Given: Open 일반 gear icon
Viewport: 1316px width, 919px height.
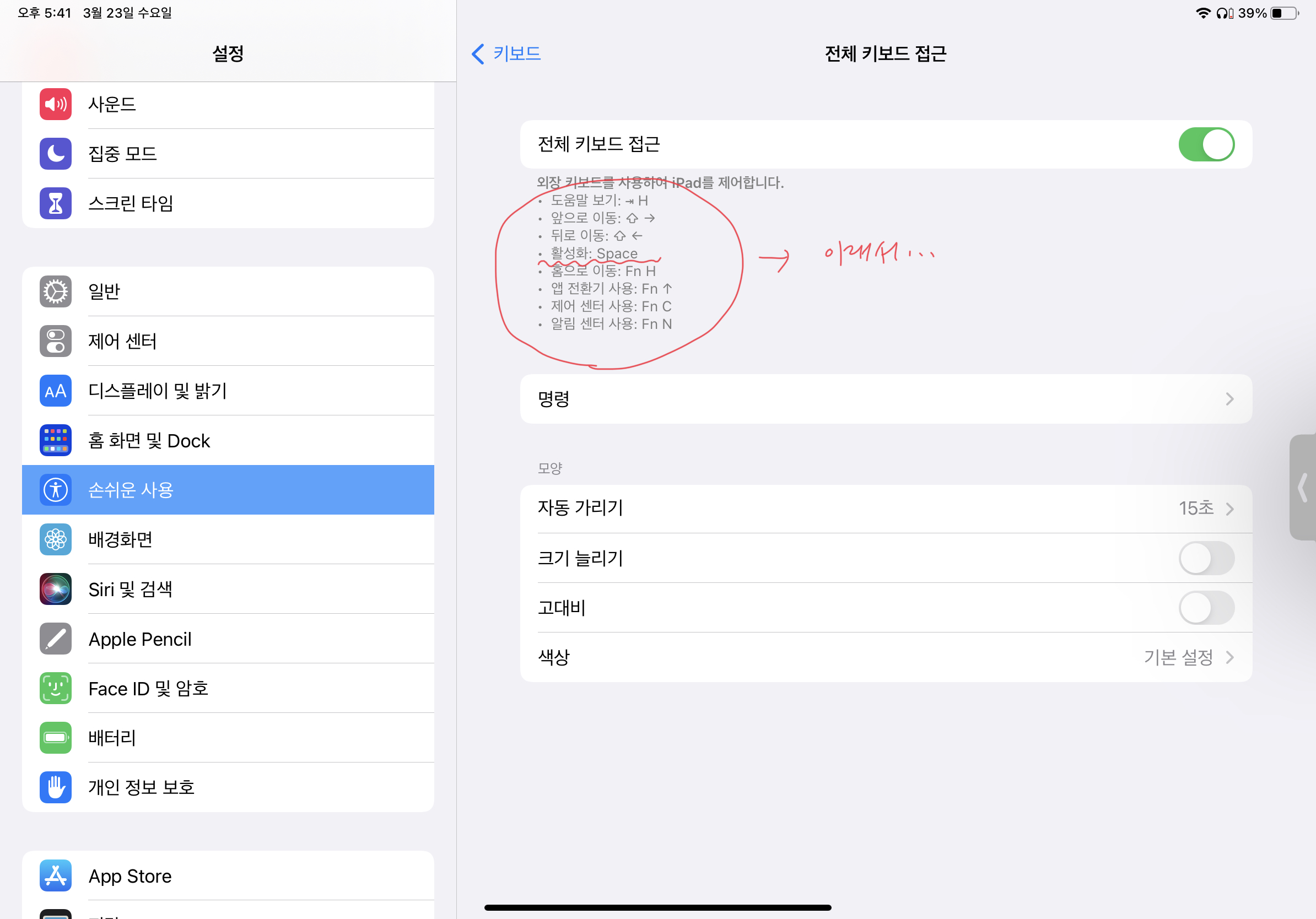Looking at the screenshot, I should (x=56, y=291).
